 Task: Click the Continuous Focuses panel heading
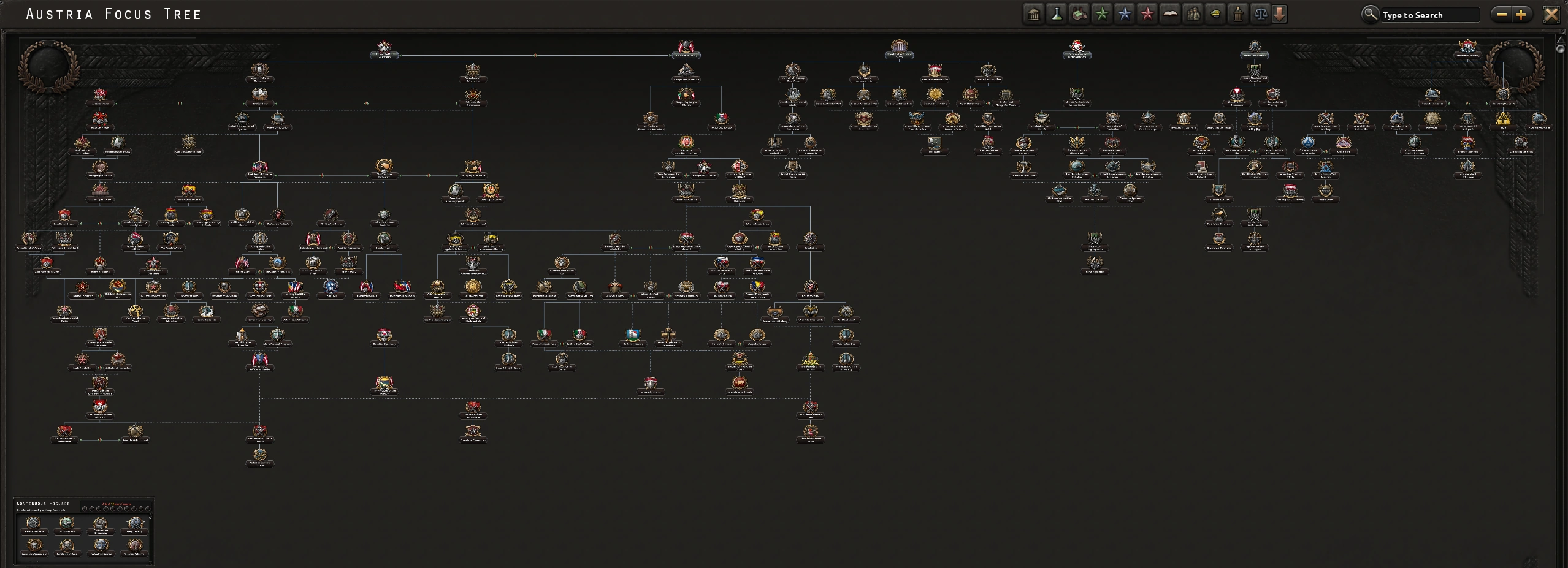pos(44,504)
